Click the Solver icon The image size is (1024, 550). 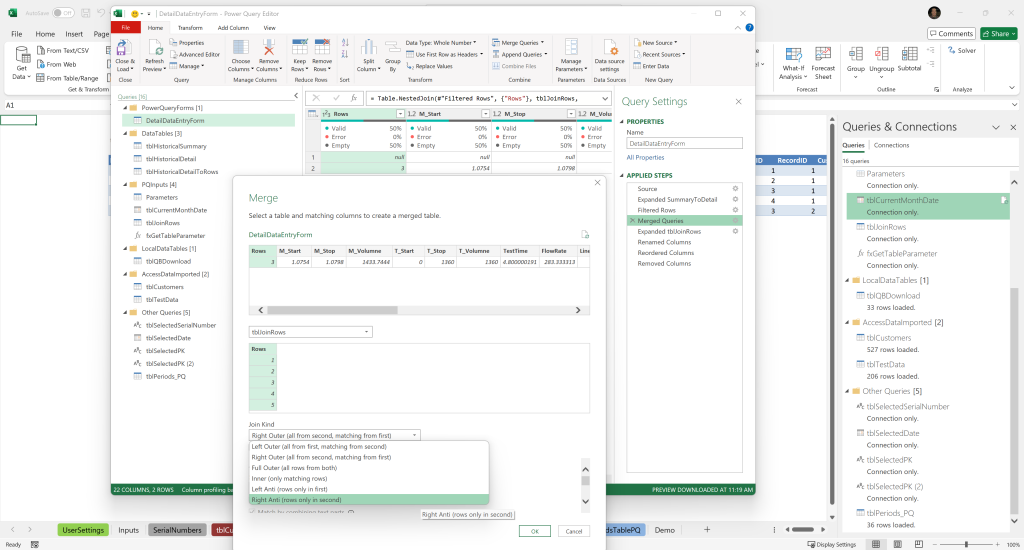point(962,50)
